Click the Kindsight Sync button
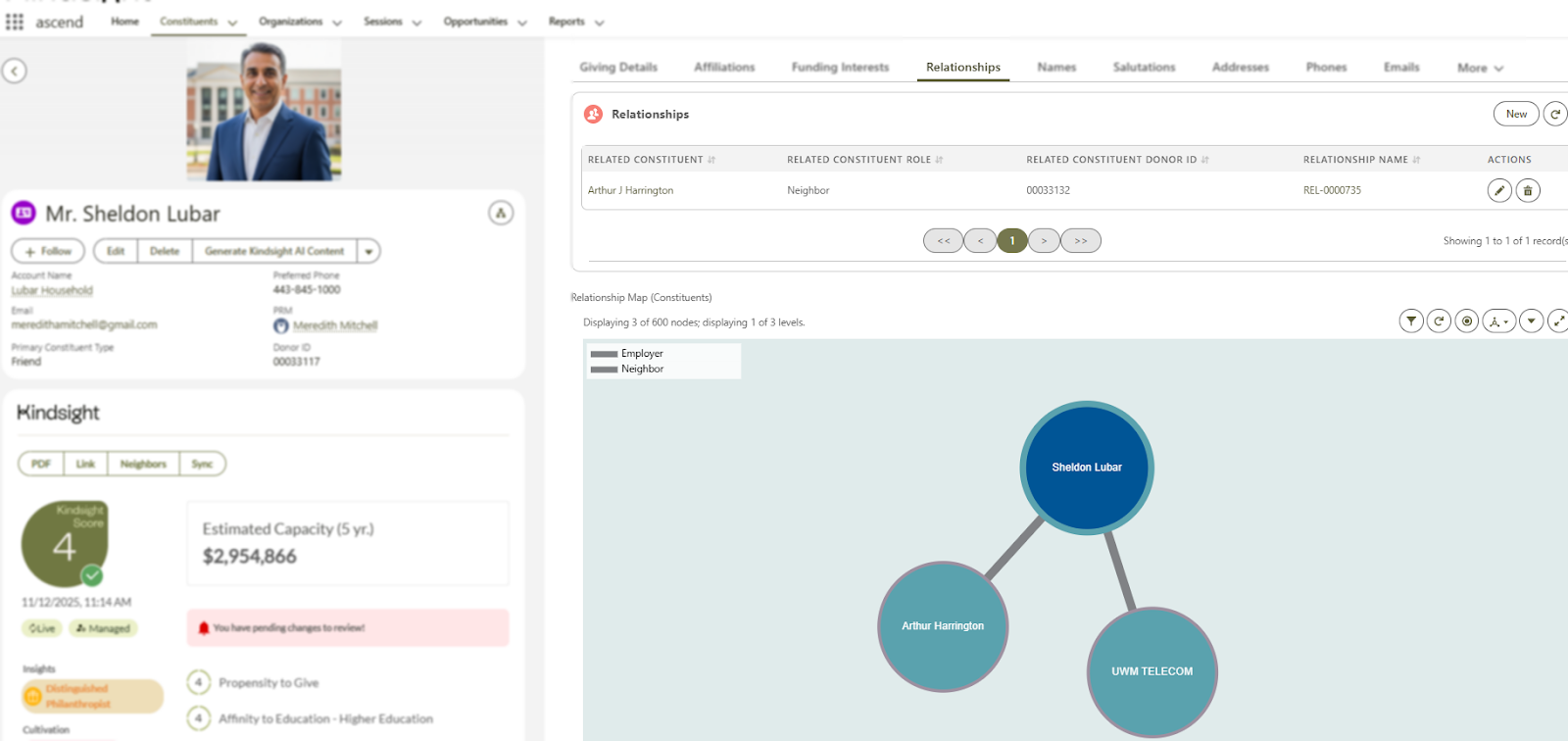Image resolution: width=1568 pixels, height=741 pixels. (x=203, y=464)
